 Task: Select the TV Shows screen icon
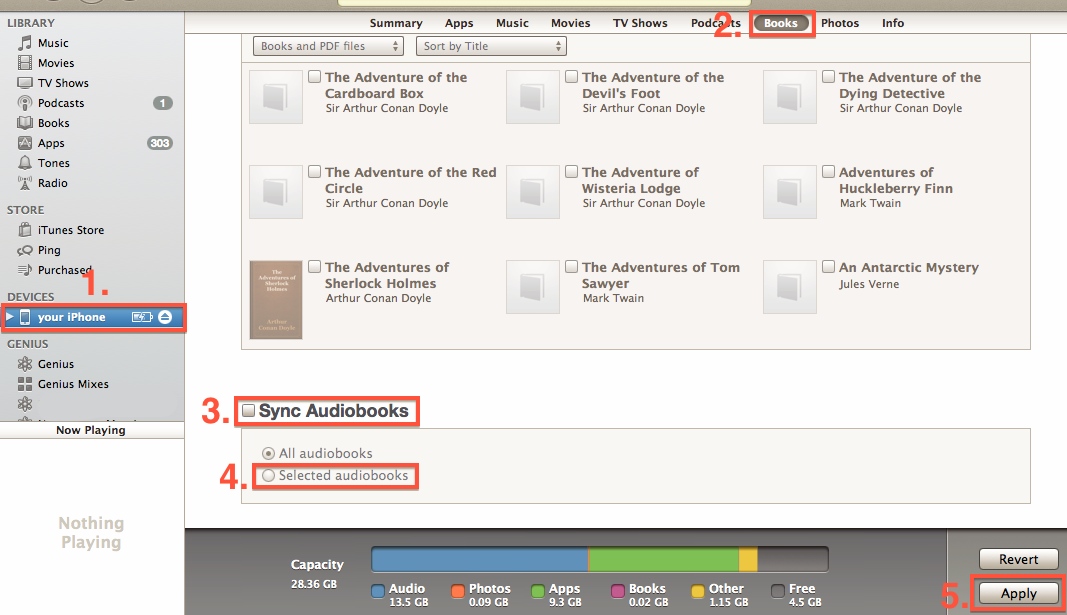(x=25, y=83)
